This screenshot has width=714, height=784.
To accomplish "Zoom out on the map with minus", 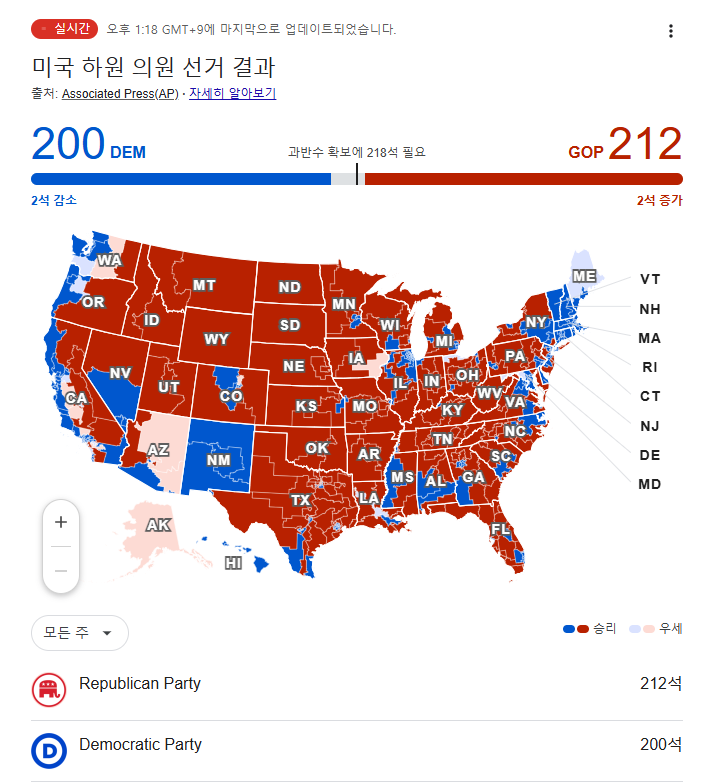I will click(61, 570).
